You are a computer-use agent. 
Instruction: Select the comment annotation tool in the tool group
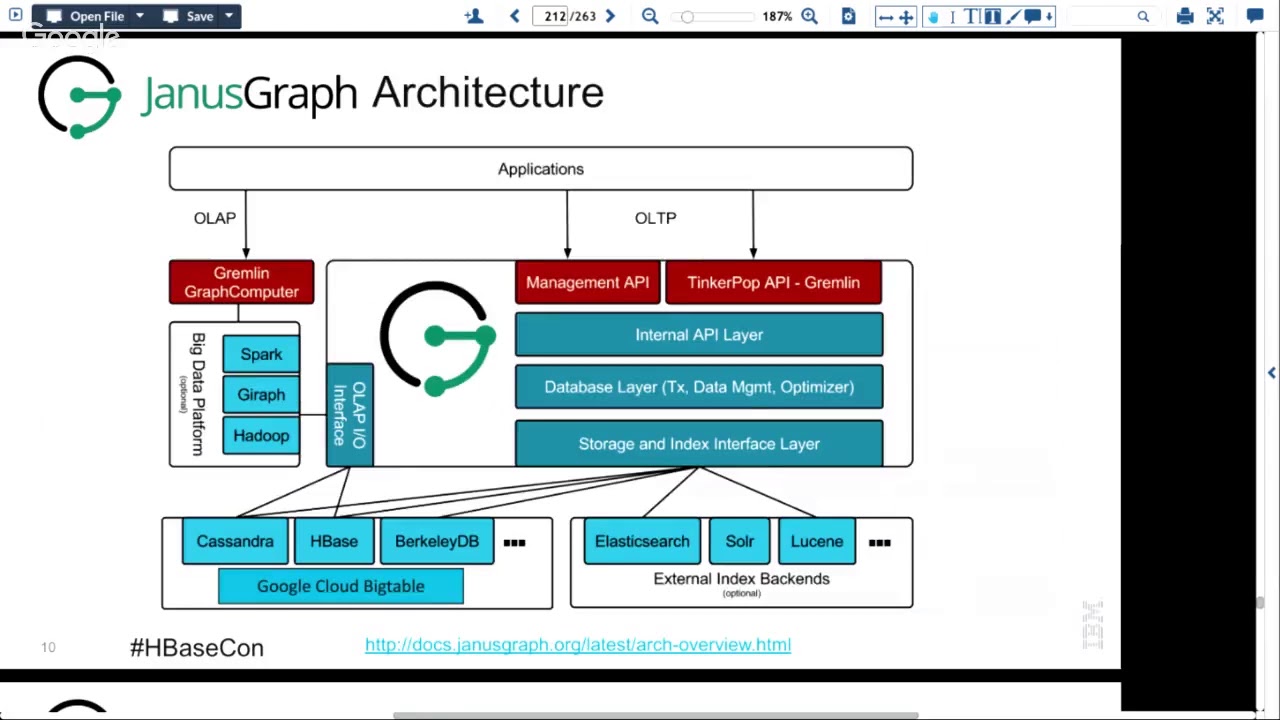click(x=1032, y=16)
